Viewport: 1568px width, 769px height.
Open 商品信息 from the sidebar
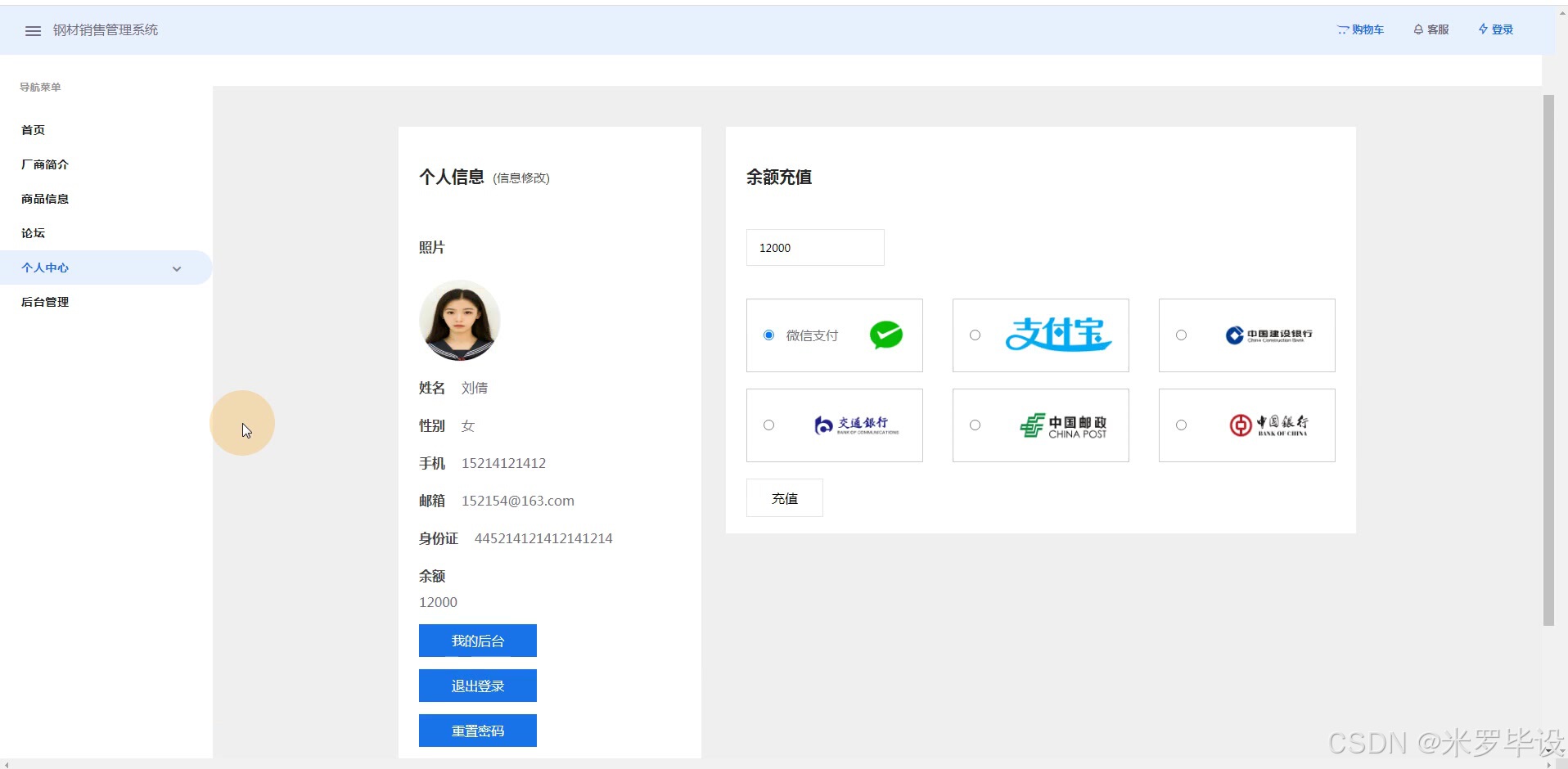[x=44, y=199]
